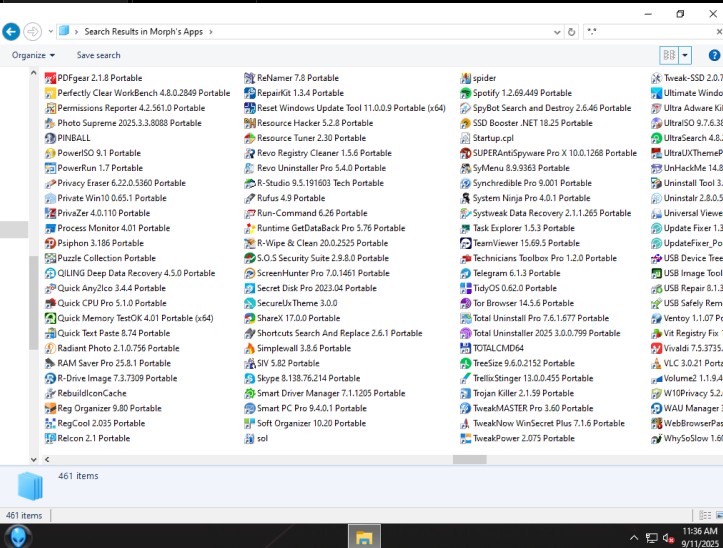This screenshot has height=548, width=723.
Task: Click the Resource Hacker 5.2.8 icon
Action: pos(249,123)
